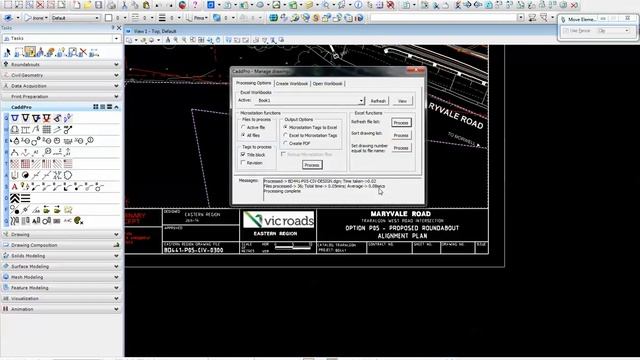Switch CaddPro task to icon grid layout
Screen dimensions: 640x360
pyautogui.click(x=96, y=107)
